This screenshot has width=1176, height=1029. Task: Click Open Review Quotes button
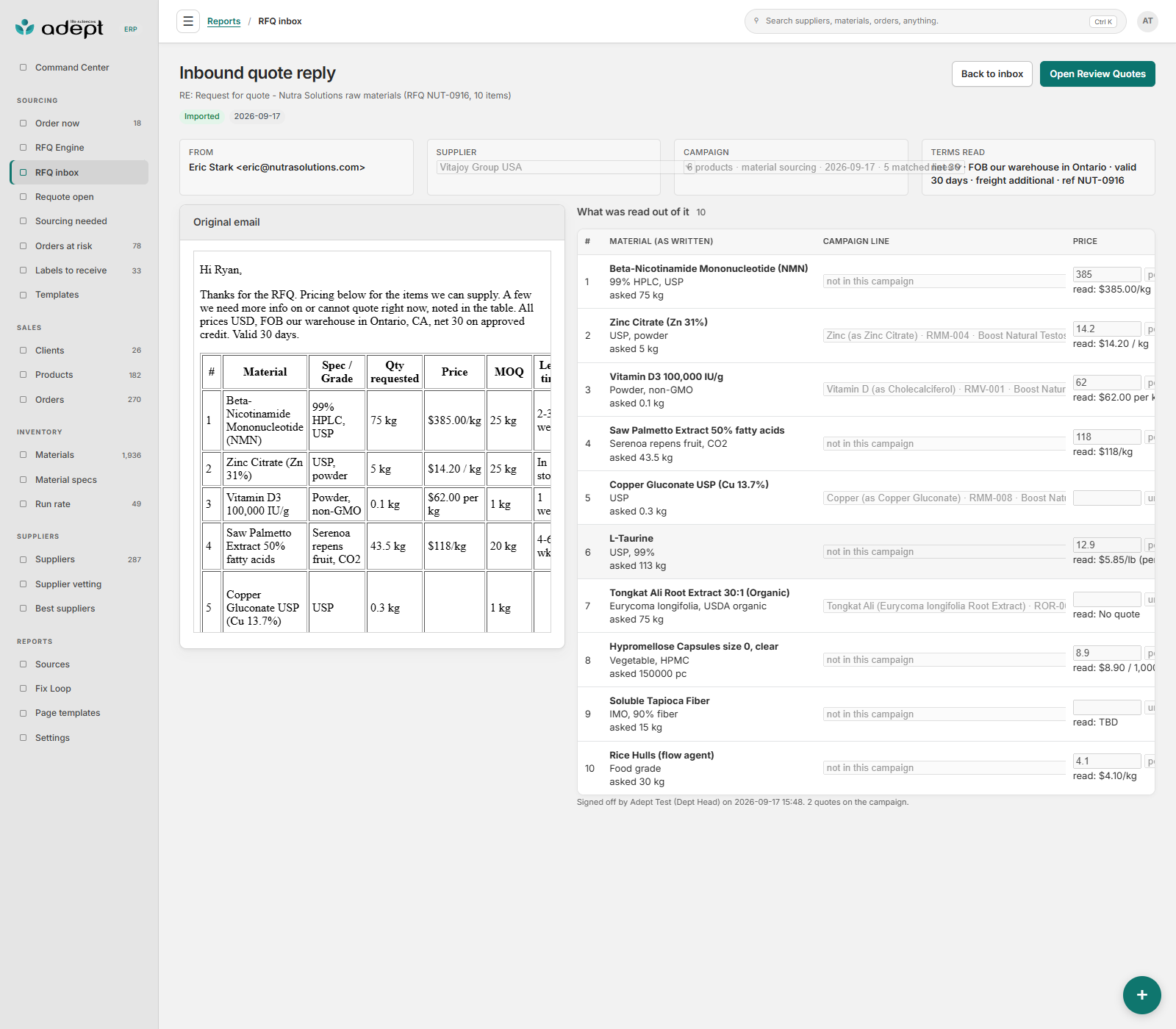1097,73
